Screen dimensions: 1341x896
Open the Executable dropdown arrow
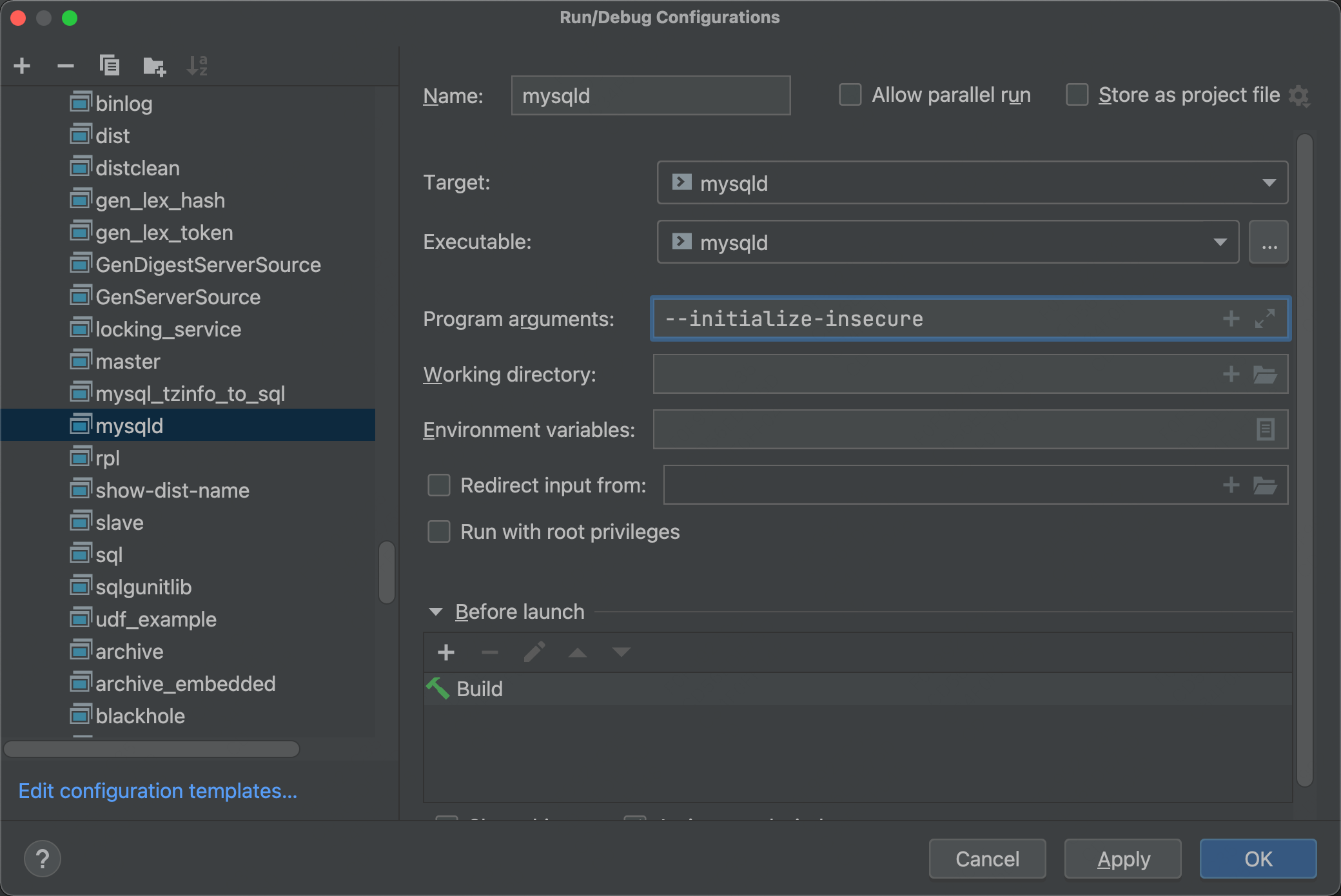point(1219,242)
